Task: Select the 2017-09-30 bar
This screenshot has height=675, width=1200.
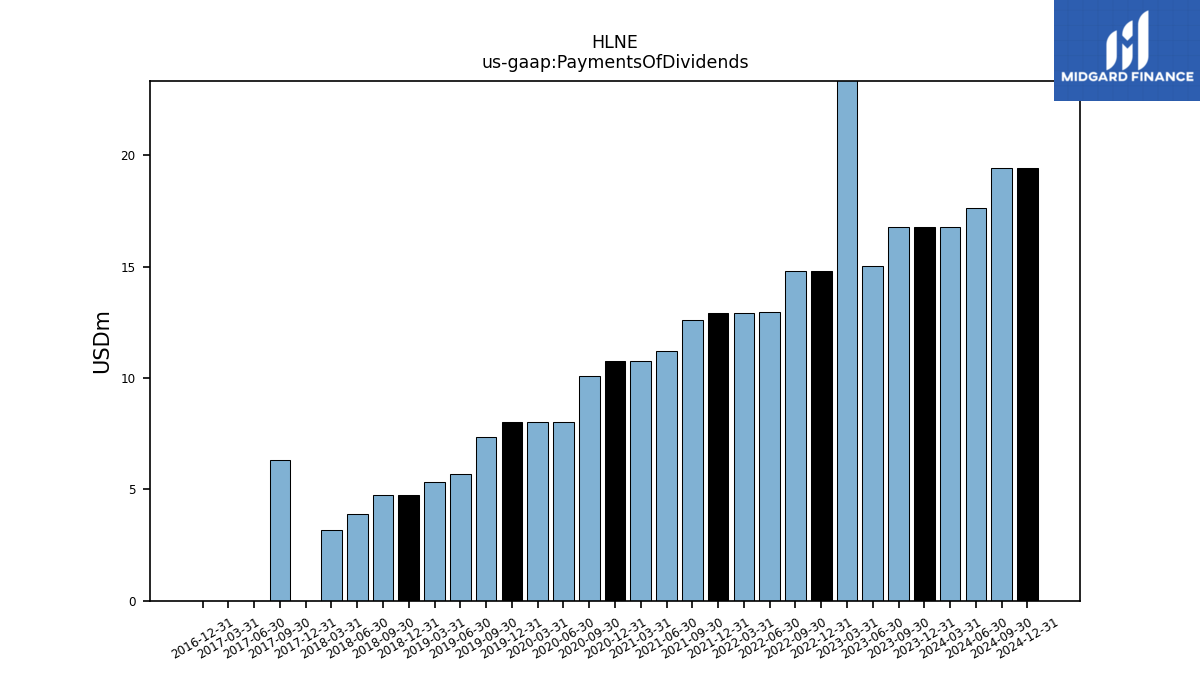Action: [280, 530]
